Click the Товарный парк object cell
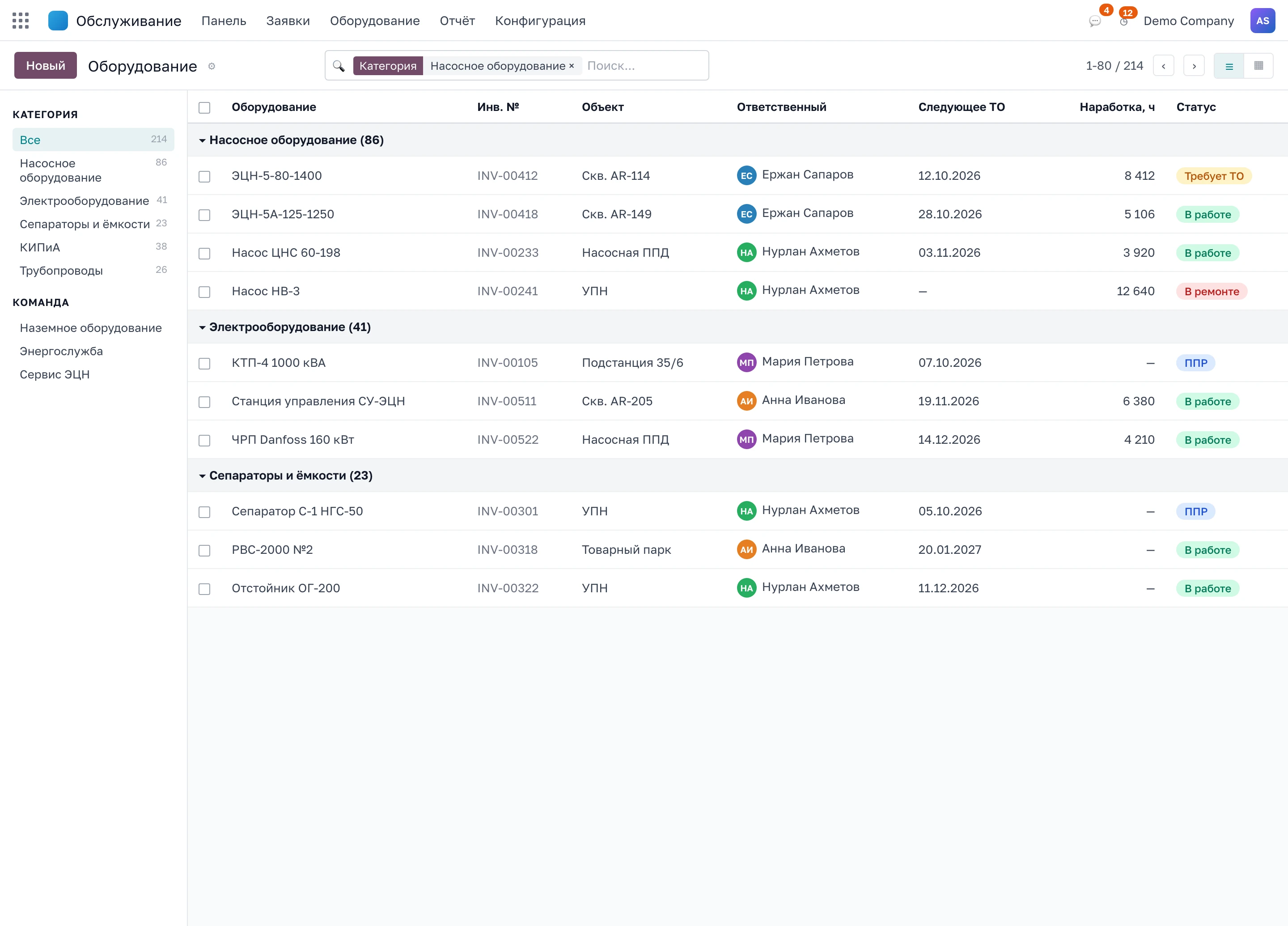The height and width of the screenshot is (926, 1288). click(627, 549)
